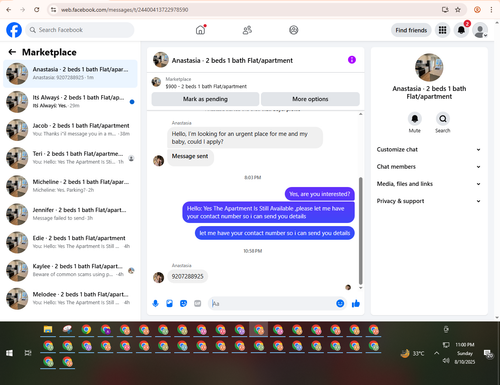Open the taskbar clock showing 11:00 PM
This screenshot has height=385, width=500.
click(465, 353)
